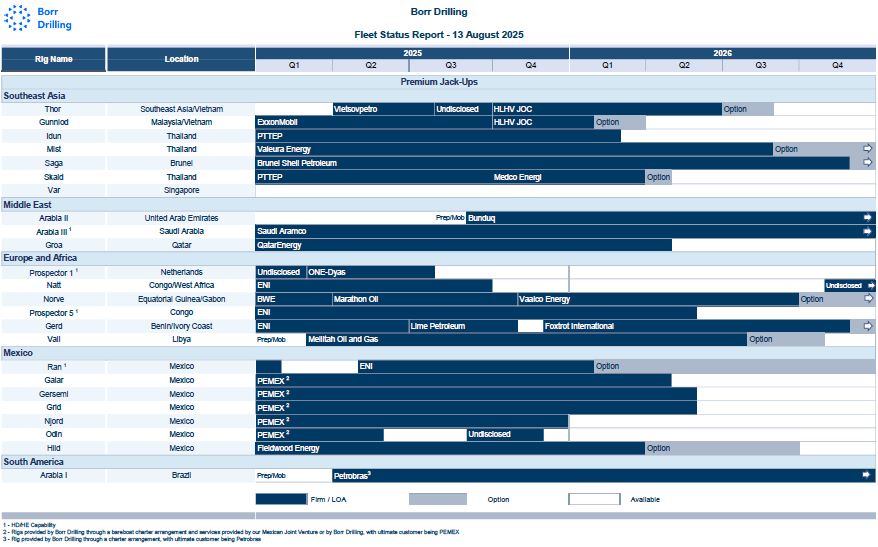
Task: Click the PTTEP contract bar in the Idun row
Action: 438,136
